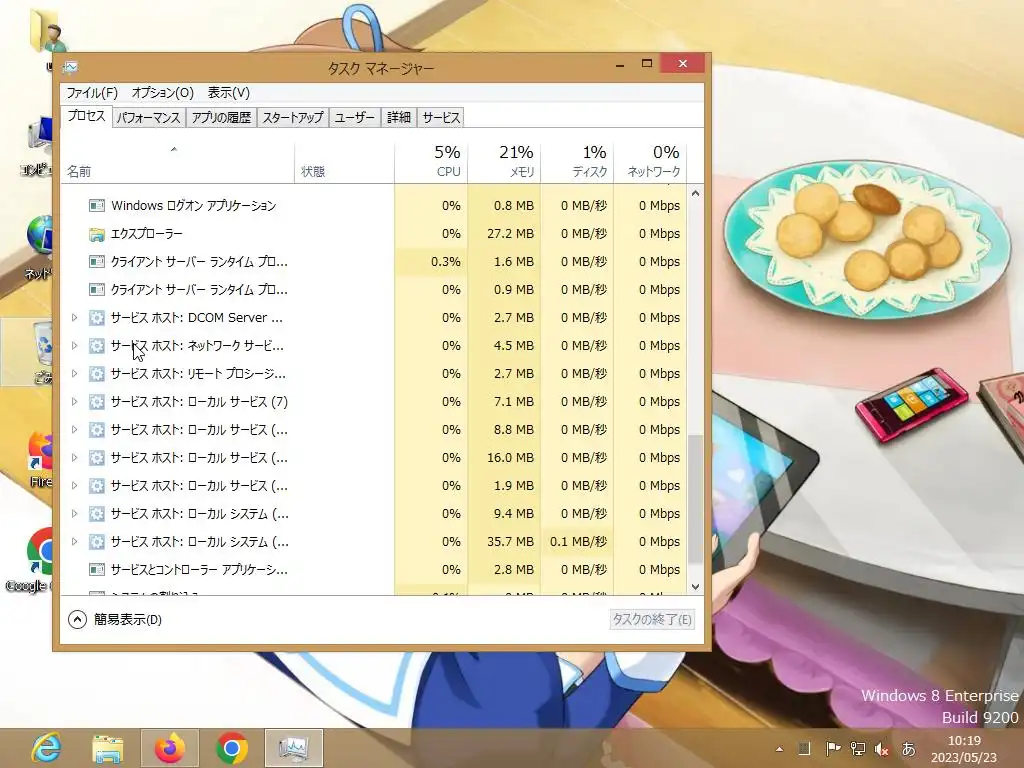1024x768 pixels.
Task: Expand サービス ホスト: リモート プロシージャ row
Action: pyautogui.click(x=74, y=374)
